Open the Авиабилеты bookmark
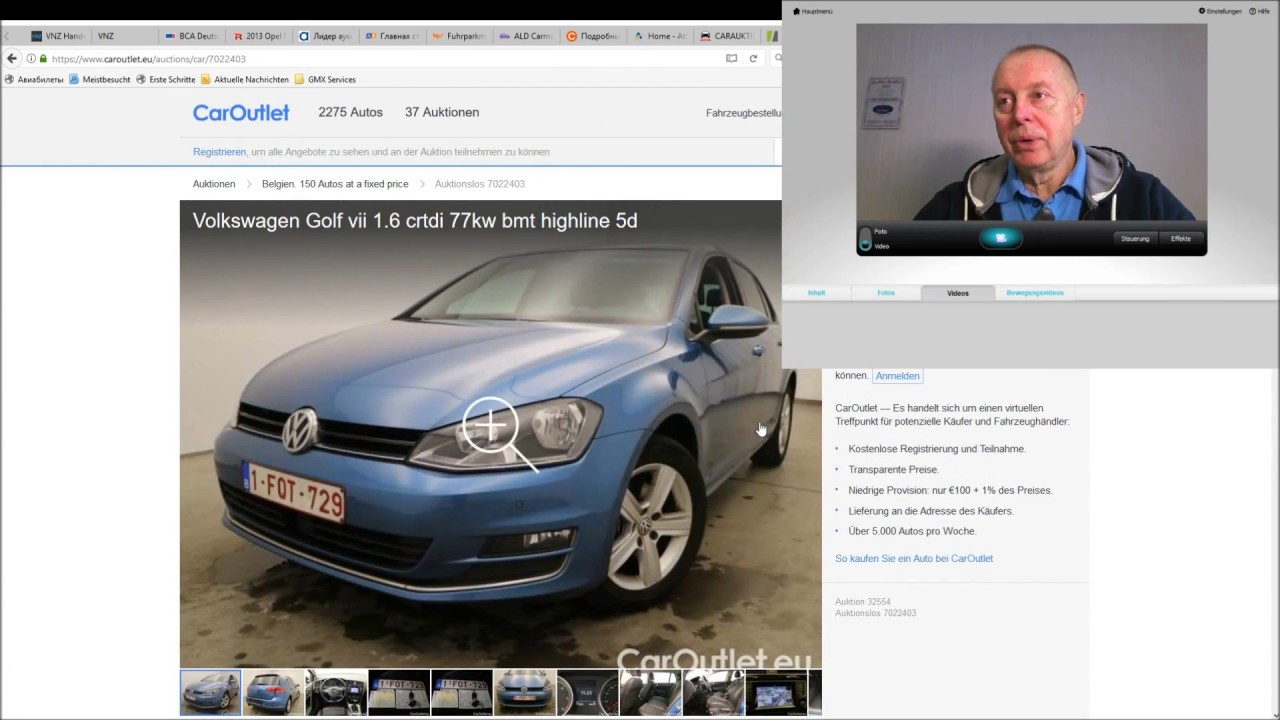This screenshot has height=720, width=1280. pyautogui.click(x=34, y=80)
